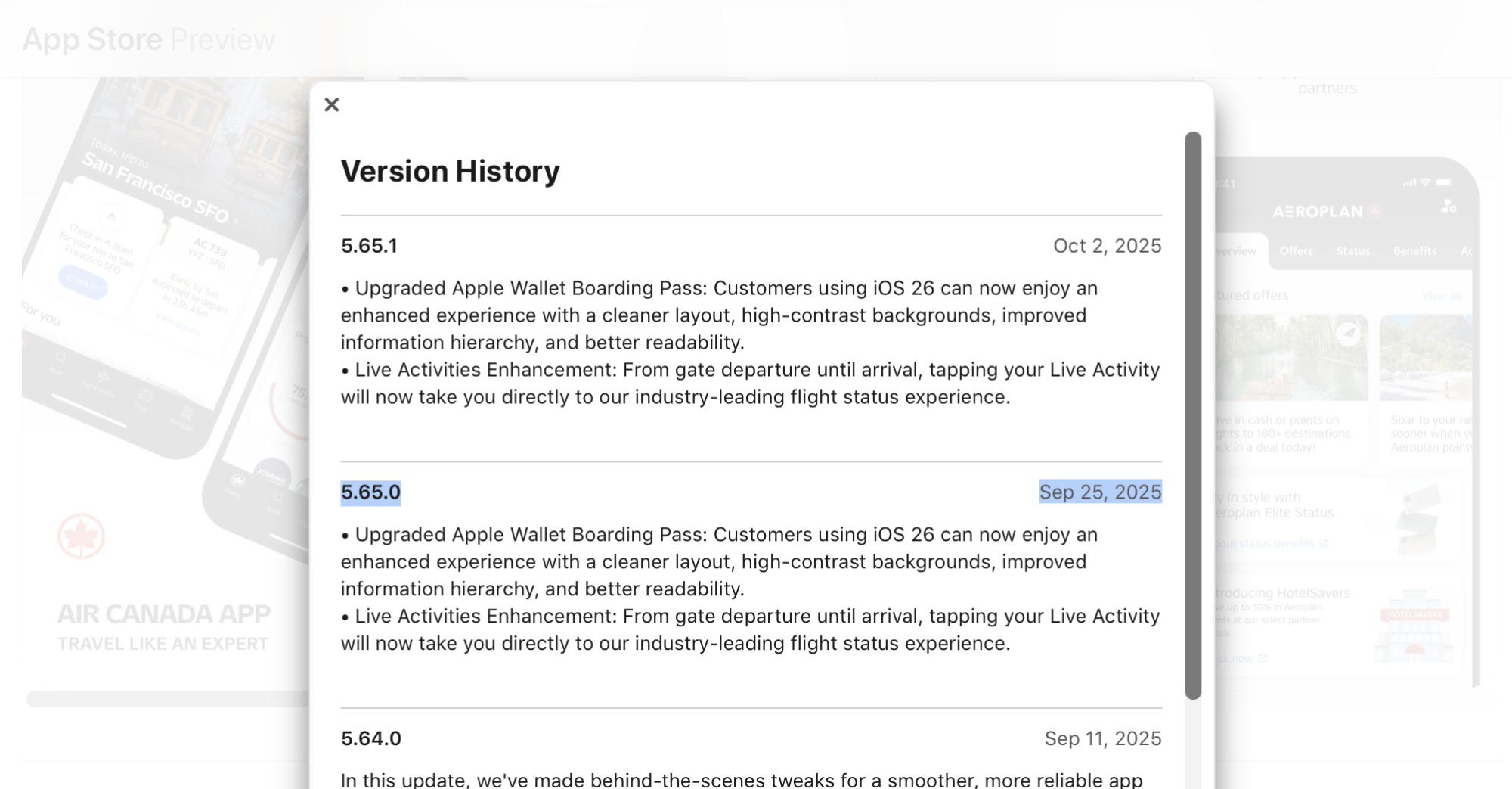Click the Benefits tab in Aeroplan screenshot
Viewport: 1512px width, 789px height.
(1414, 251)
